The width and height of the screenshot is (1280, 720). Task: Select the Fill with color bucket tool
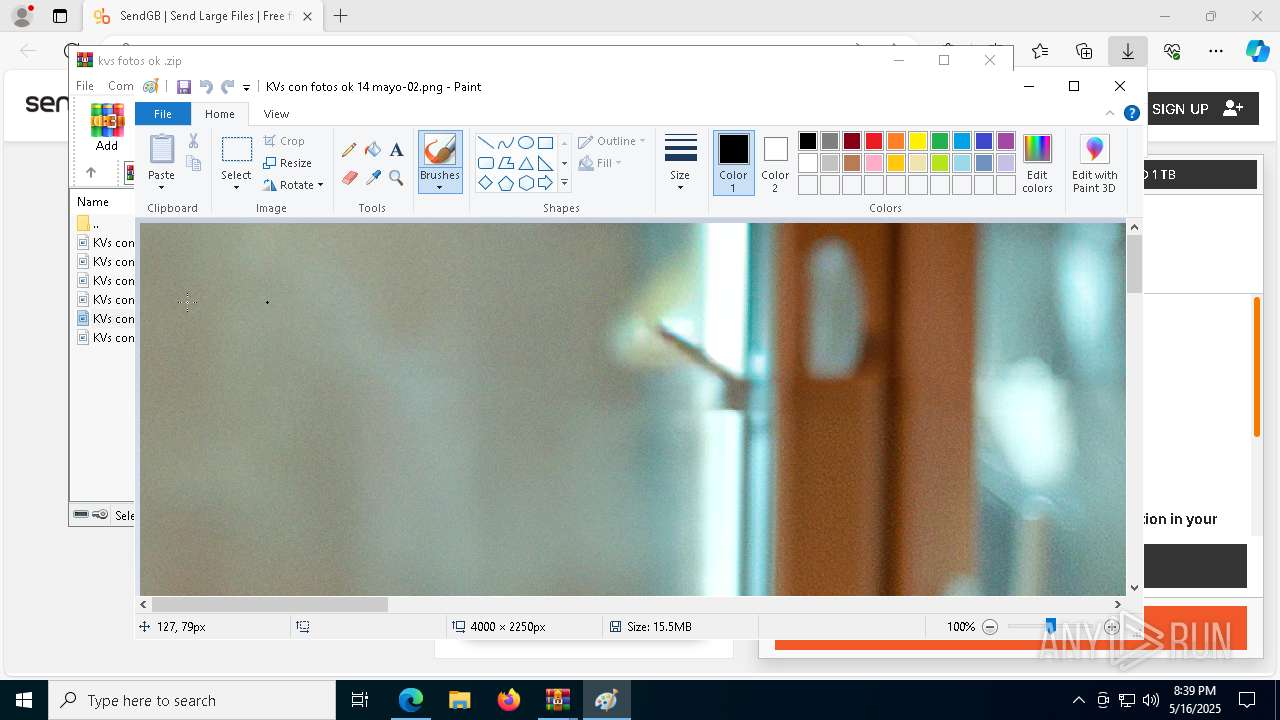coord(373,150)
